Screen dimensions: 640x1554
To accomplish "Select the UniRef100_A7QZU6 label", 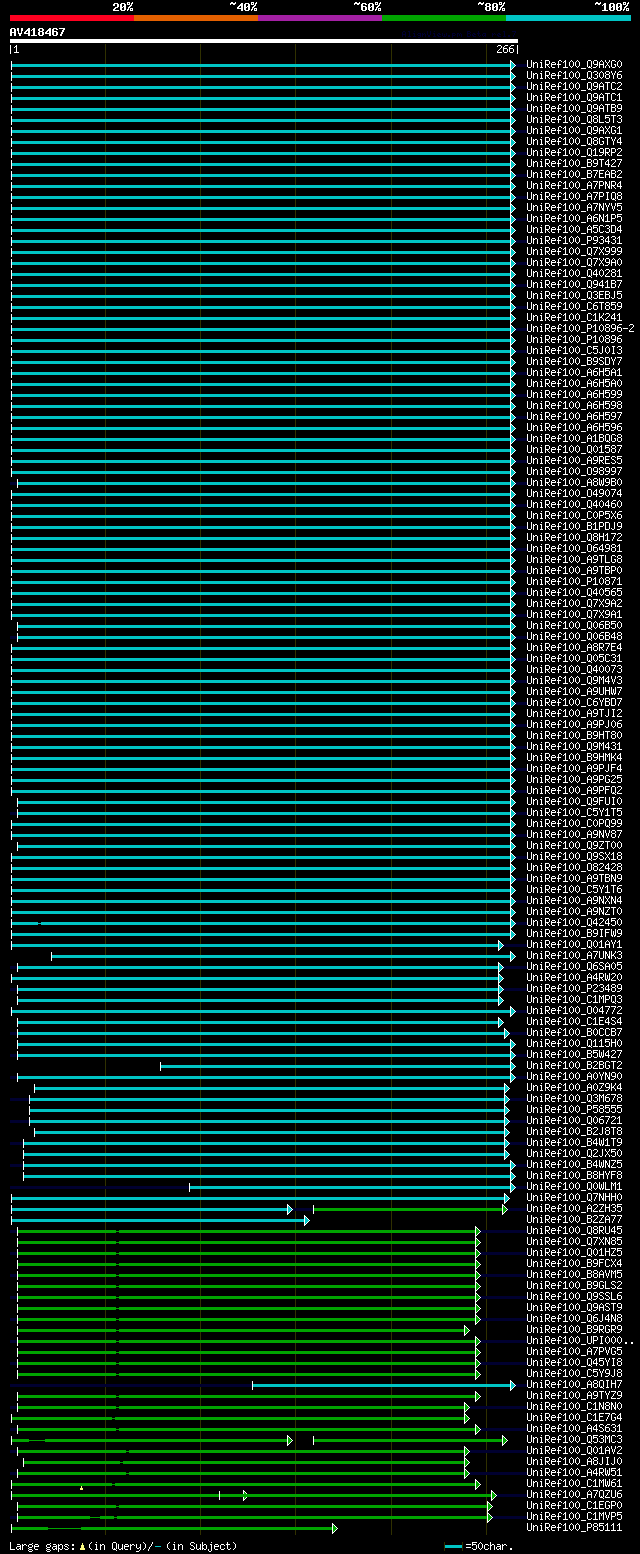I will (x=574, y=1494).
